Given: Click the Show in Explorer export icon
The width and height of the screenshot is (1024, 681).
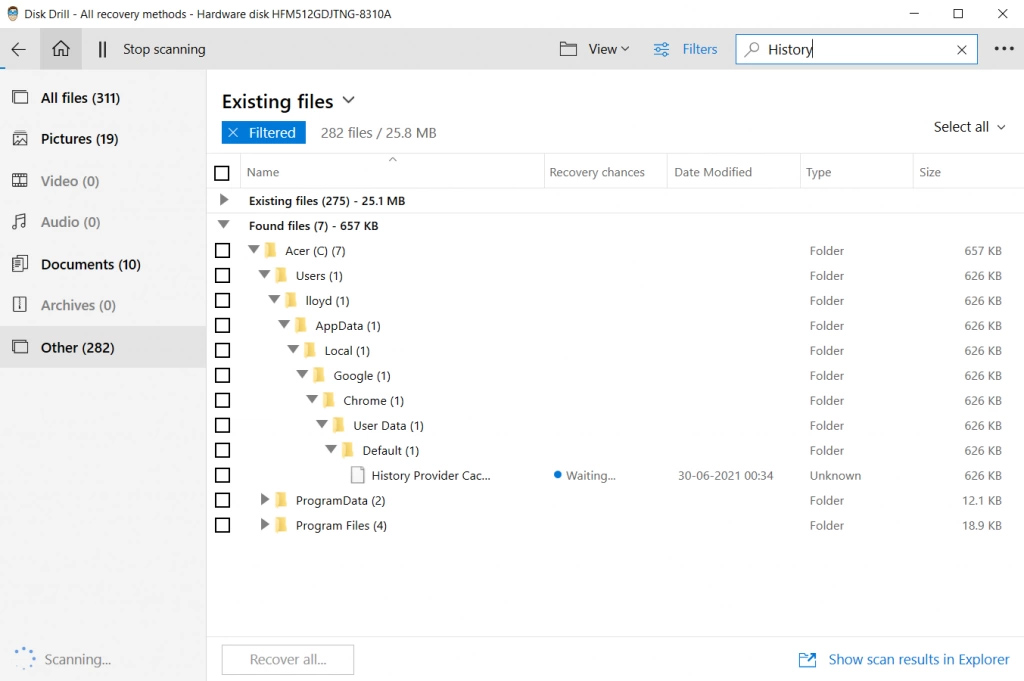Looking at the screenshot, I should click(x=807, y=659).
